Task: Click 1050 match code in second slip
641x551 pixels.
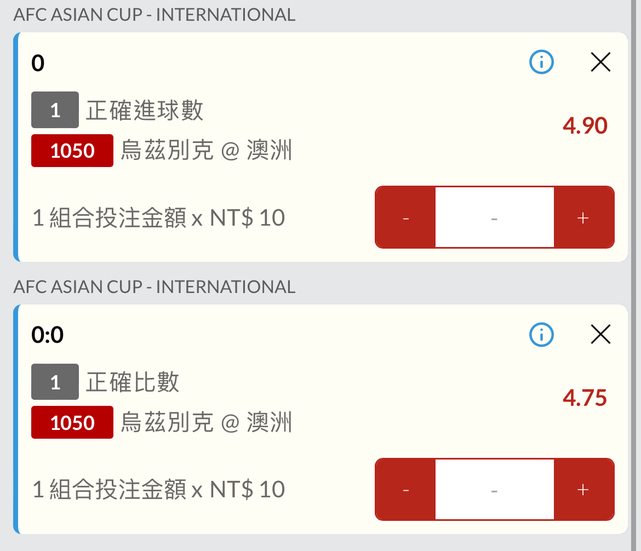Action: pyautogui.click(x=72, y=423)
